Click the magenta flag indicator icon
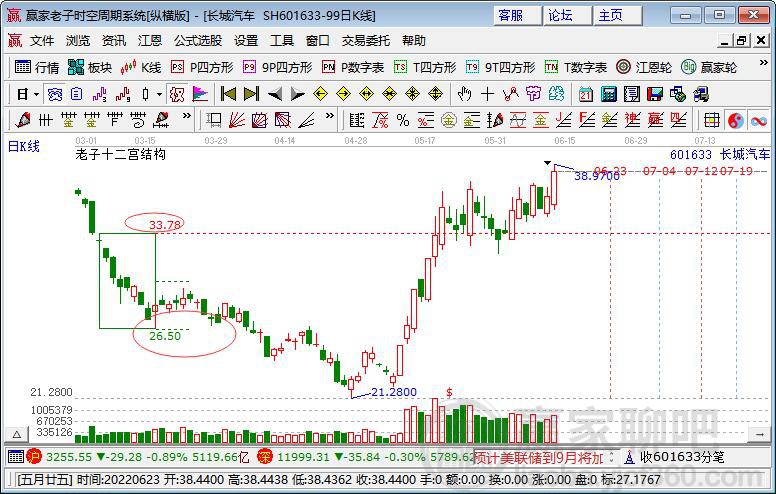Screen dimensions: 776x494 (200, 94)
